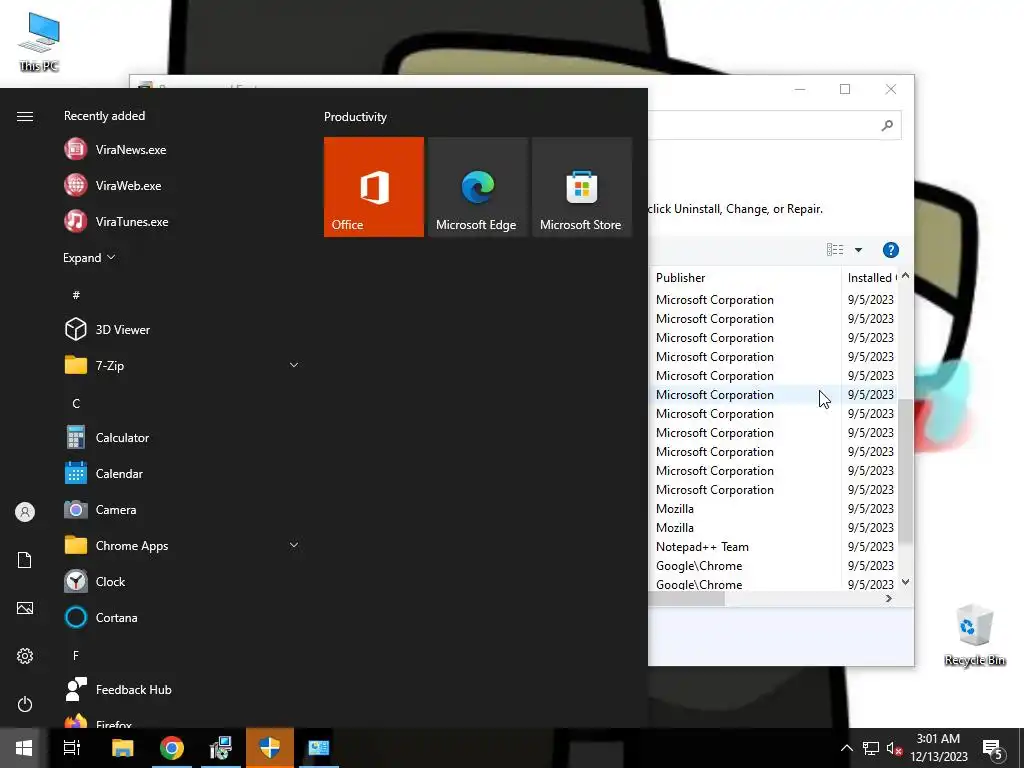Image resolution: width=1024 pixels, height=768 pixels.
Task: Click the vertical scrollbar in programs list
Action: [905, 470]
